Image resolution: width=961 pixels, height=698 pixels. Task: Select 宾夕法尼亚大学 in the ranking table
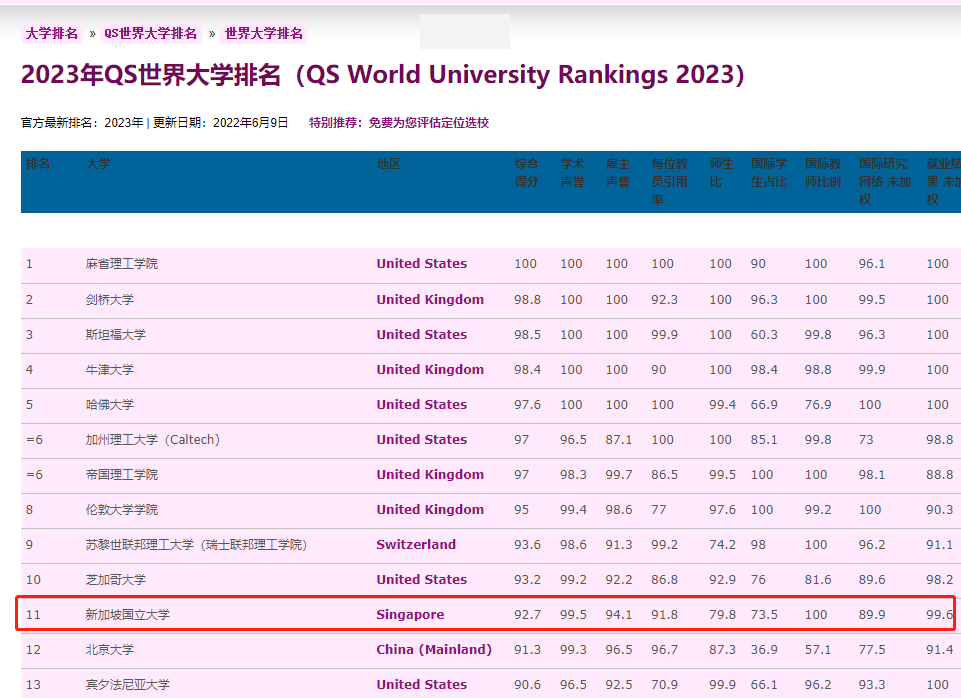pos(128,685)
